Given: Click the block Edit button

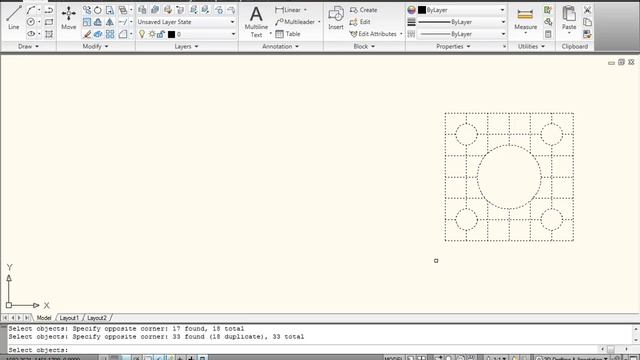Looking at the screenshot, I should coord(360,22).
